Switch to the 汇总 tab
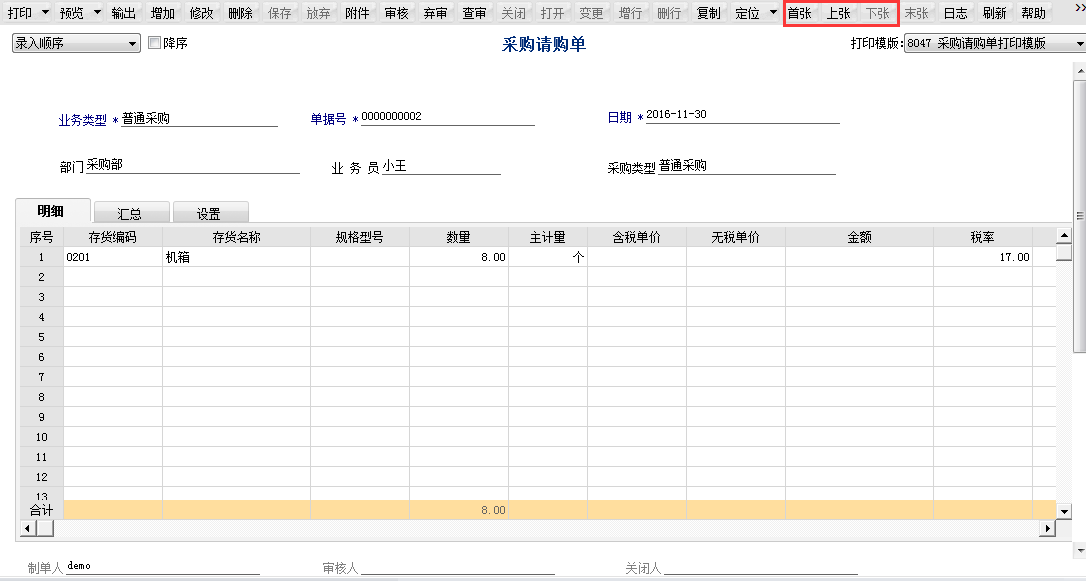Screen dimensions: 1086x581 tap(129, 214)
